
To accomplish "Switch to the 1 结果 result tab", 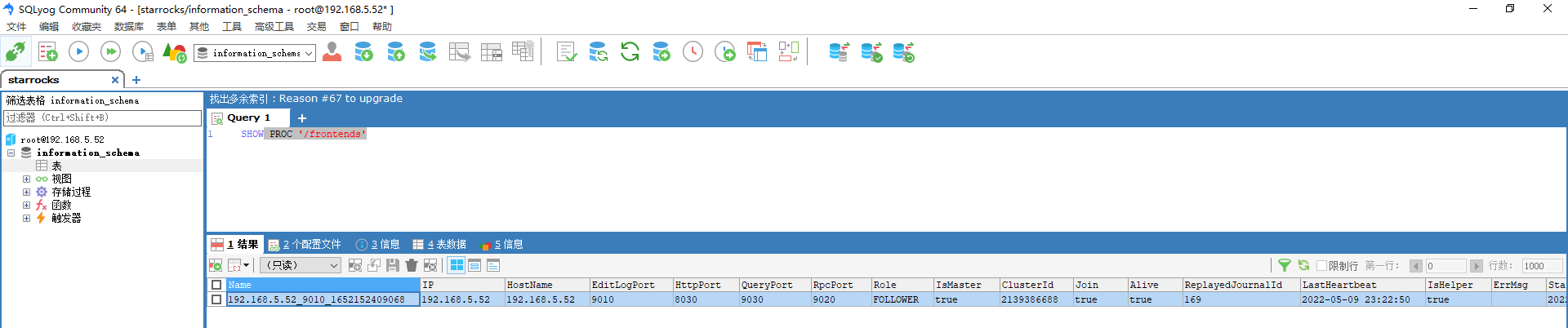I will click(235, 244).
